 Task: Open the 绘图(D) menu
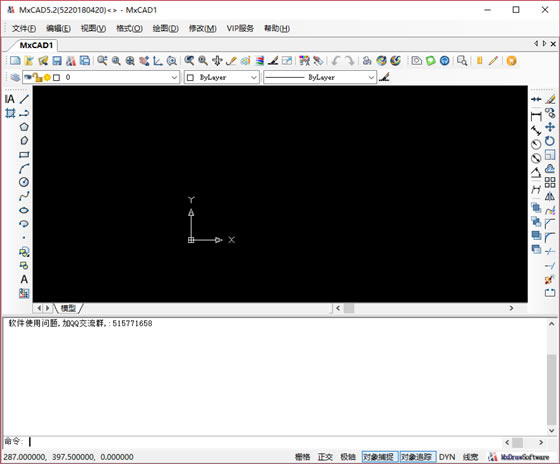pyautogui.click(x=165, y=28)
